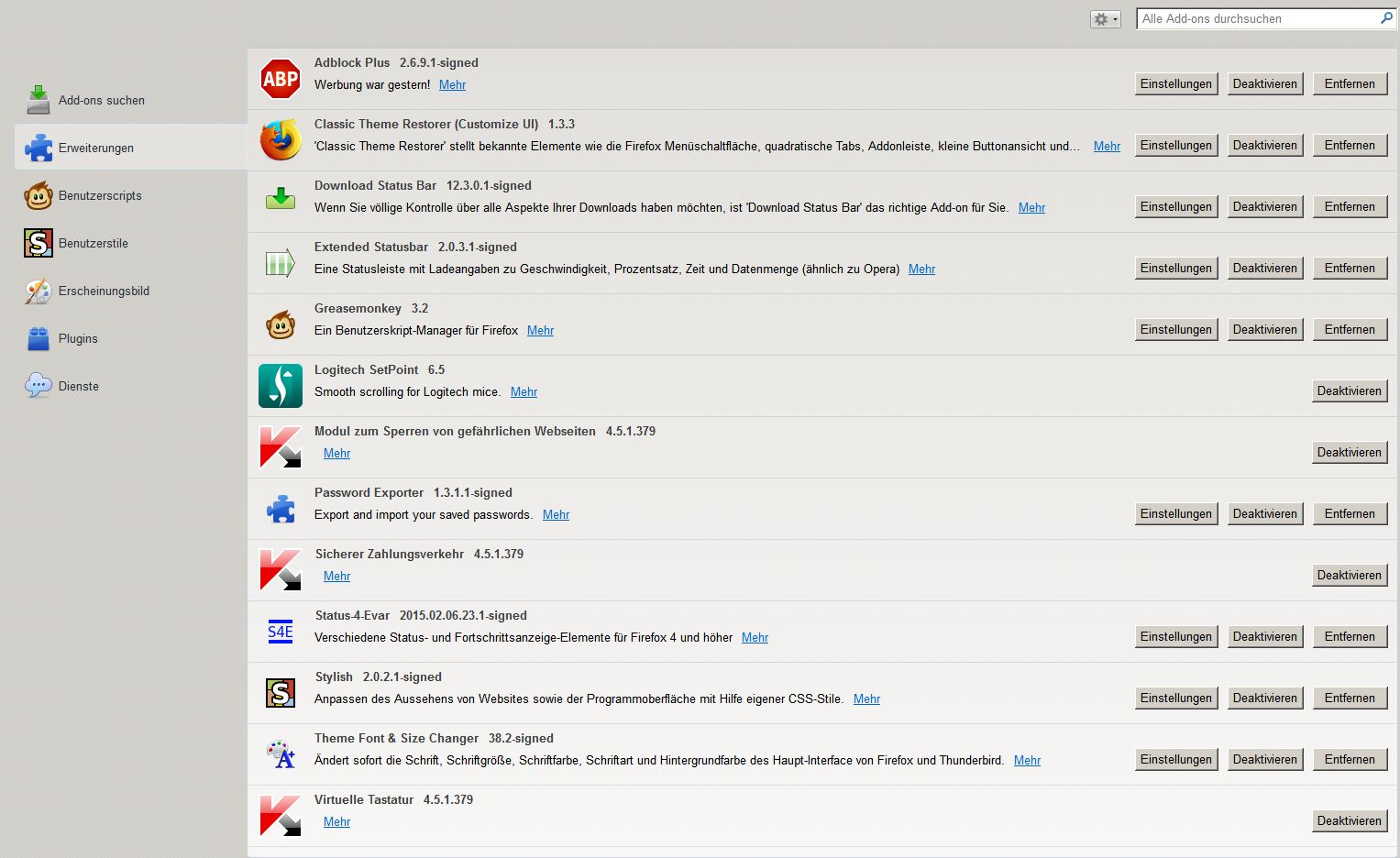1400x858 pixels.
Task: Click the Status-4-Evar S4E icon
Action: pyautogui.click(x=281, y=632)
